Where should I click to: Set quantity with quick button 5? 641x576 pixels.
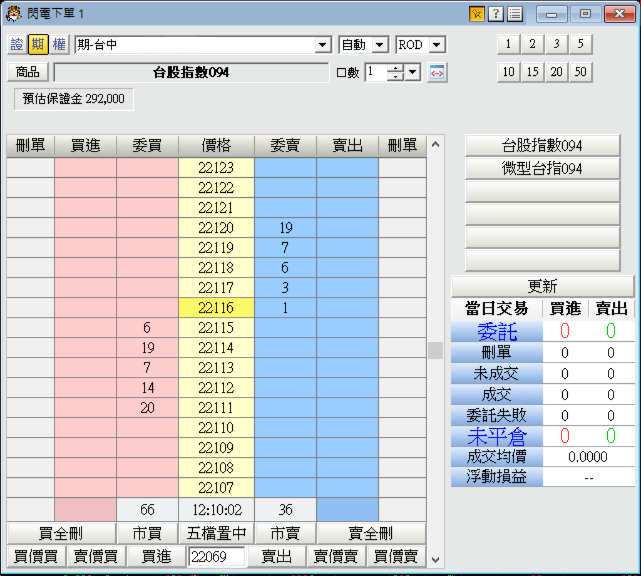tap(580, 44)
